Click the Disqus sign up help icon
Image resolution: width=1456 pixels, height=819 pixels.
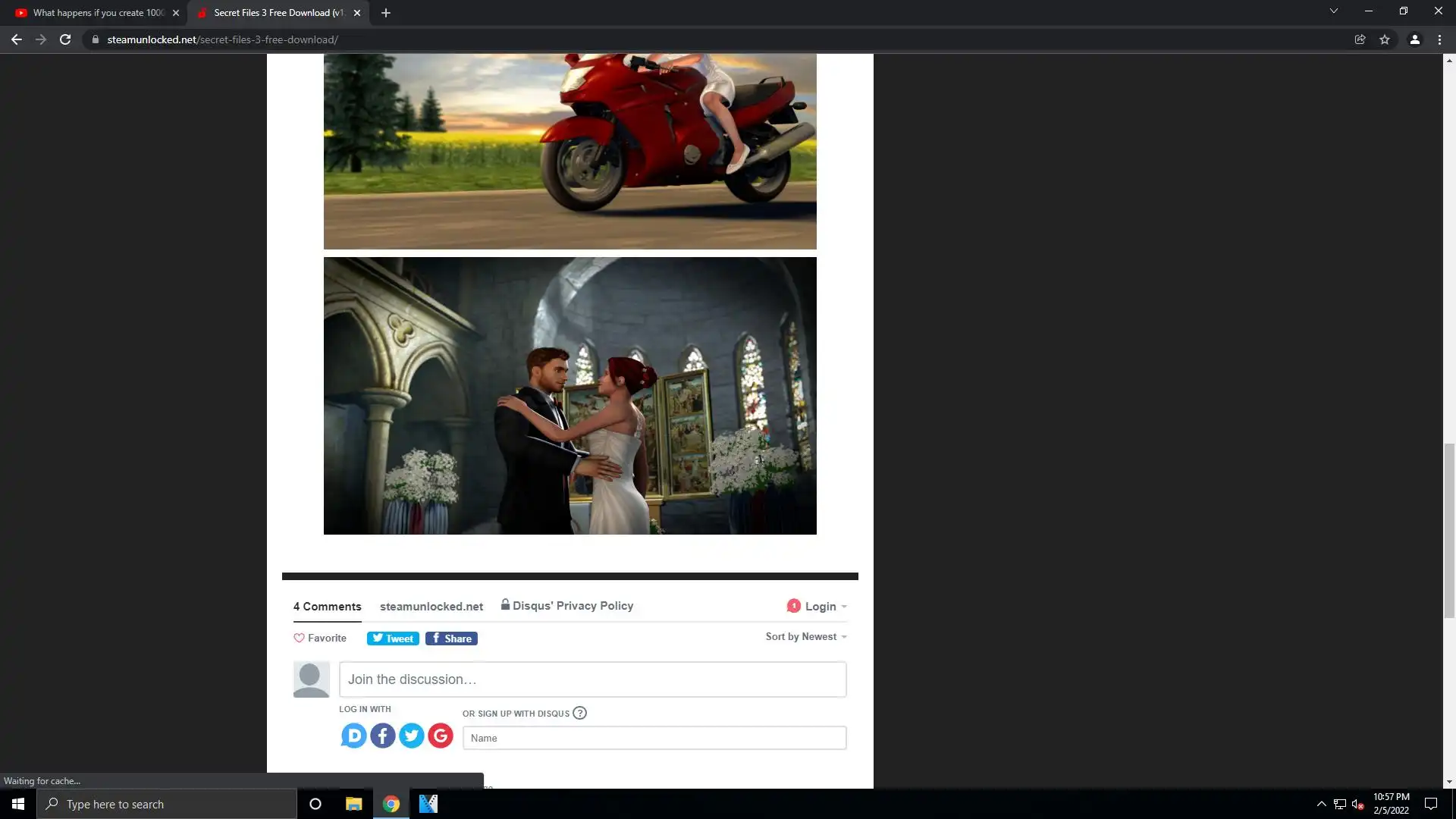point(579,713)
